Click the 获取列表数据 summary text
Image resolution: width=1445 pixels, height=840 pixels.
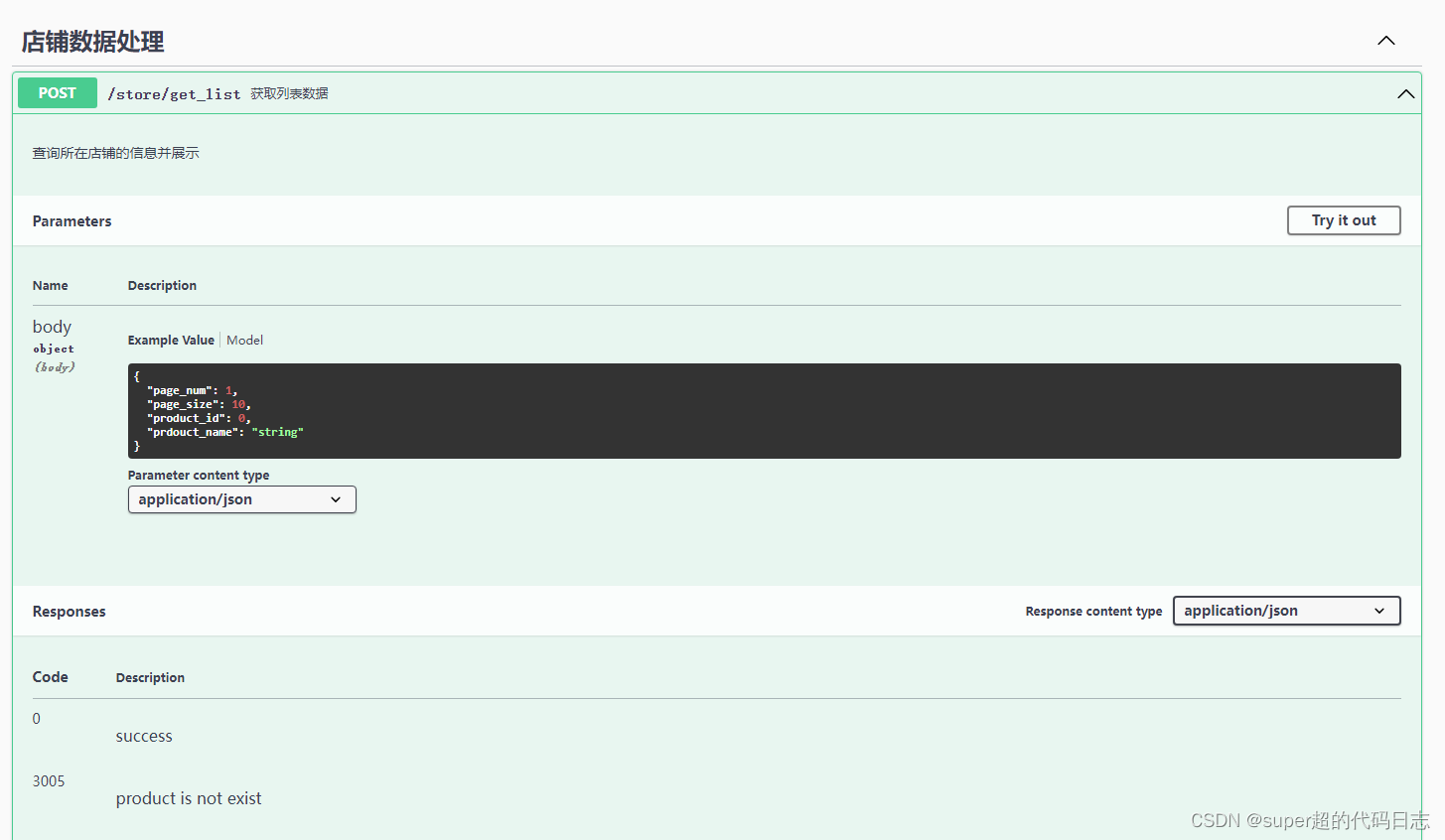pos(289,93)
